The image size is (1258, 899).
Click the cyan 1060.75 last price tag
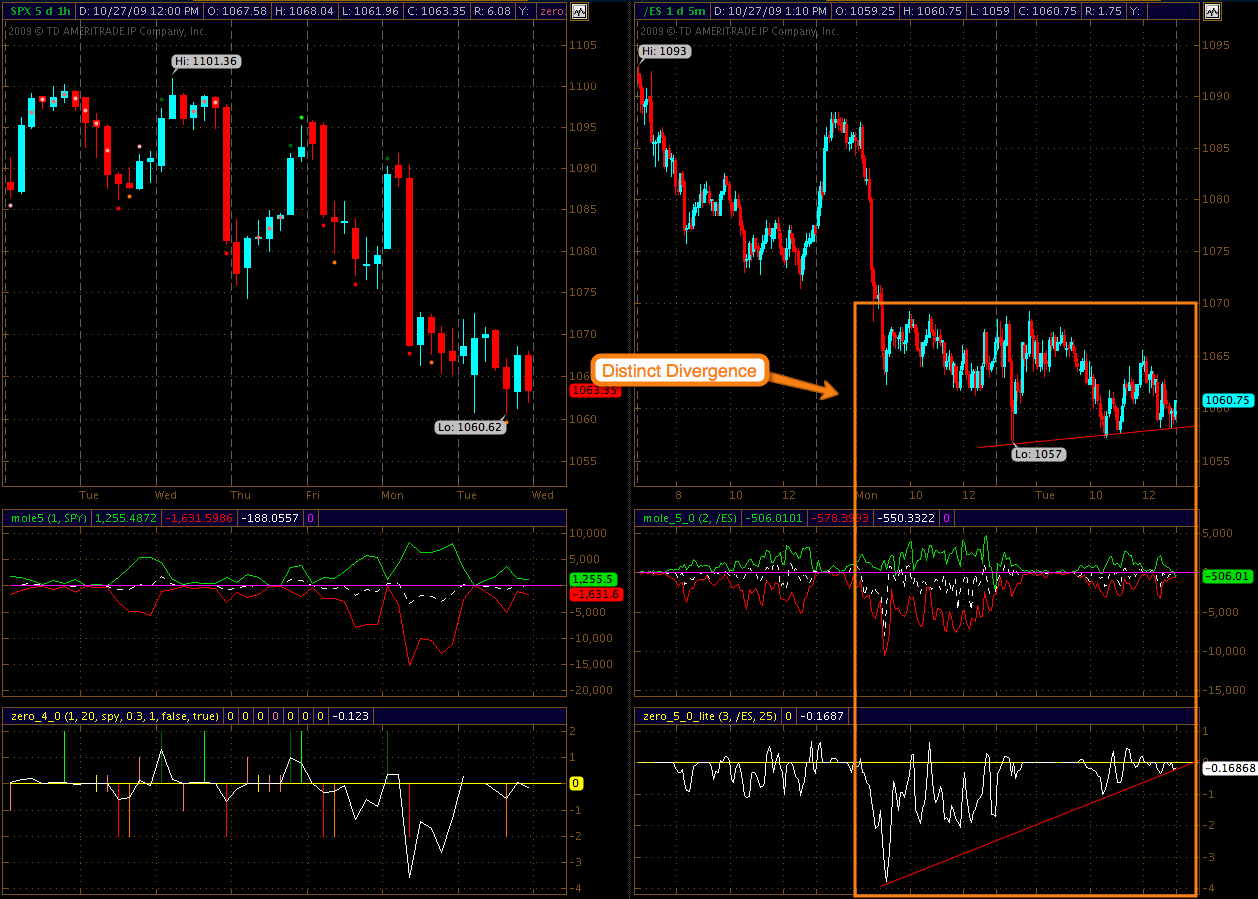pyautogui.click(x=1227, y=401)
